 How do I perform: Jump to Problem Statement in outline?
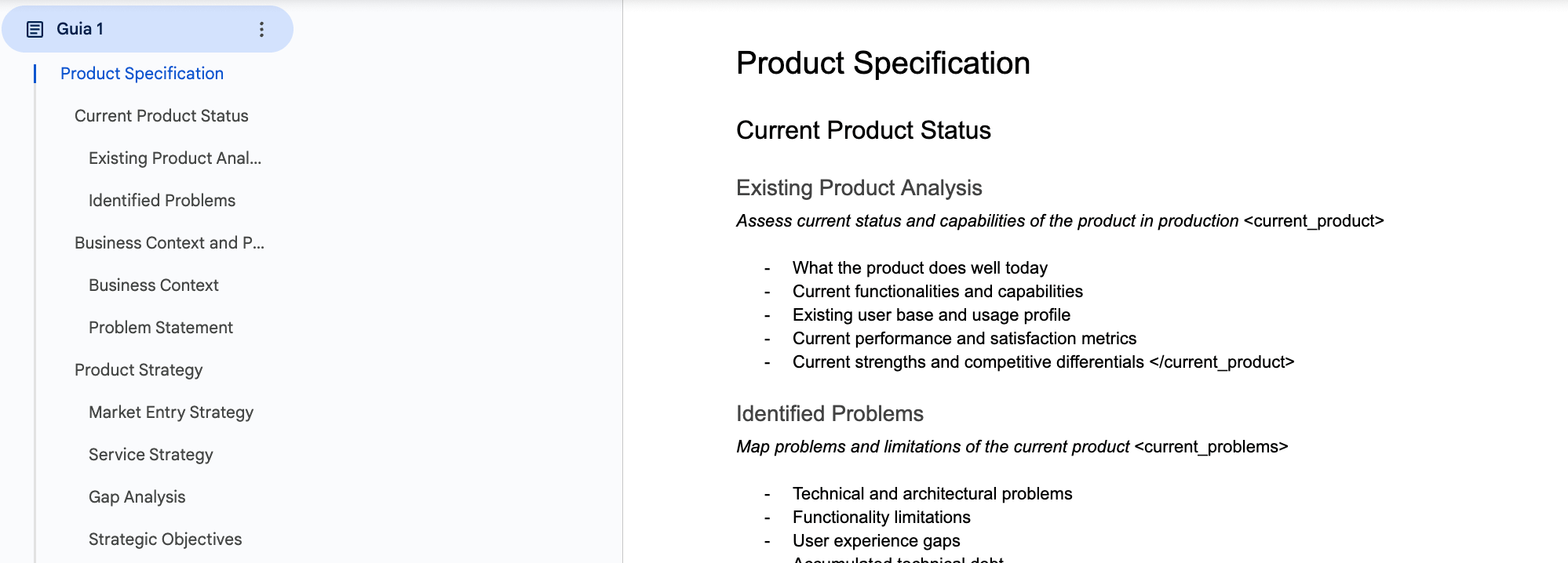161,328
